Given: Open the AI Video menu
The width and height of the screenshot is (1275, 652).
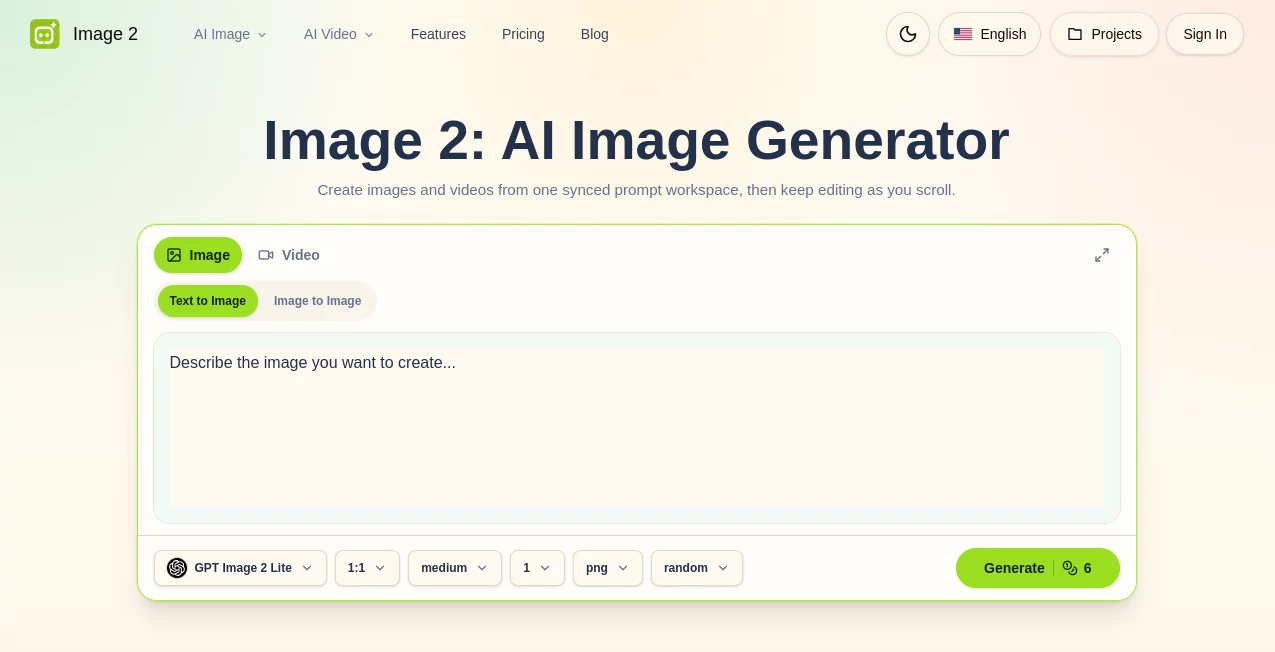Looking at the screenshot, I should click(339, 34).
